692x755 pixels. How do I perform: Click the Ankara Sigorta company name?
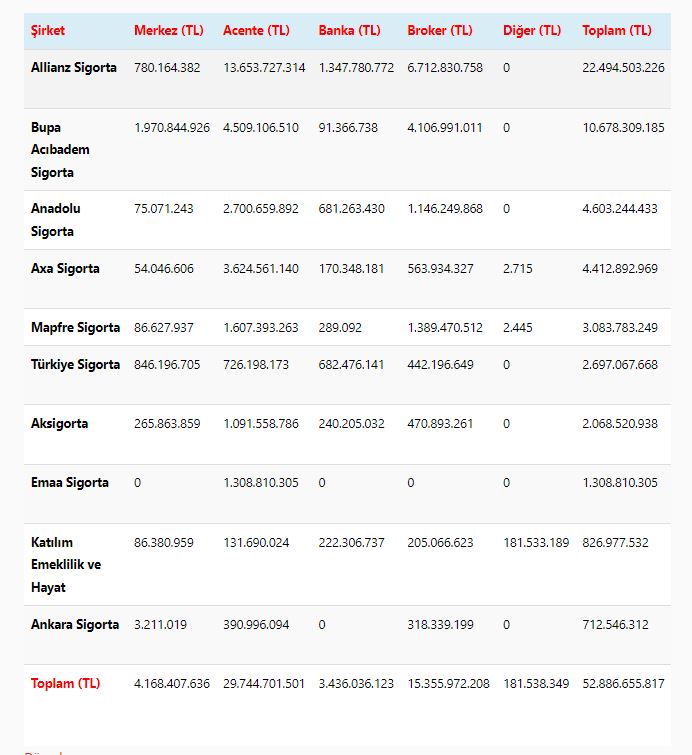click(75, 625)
